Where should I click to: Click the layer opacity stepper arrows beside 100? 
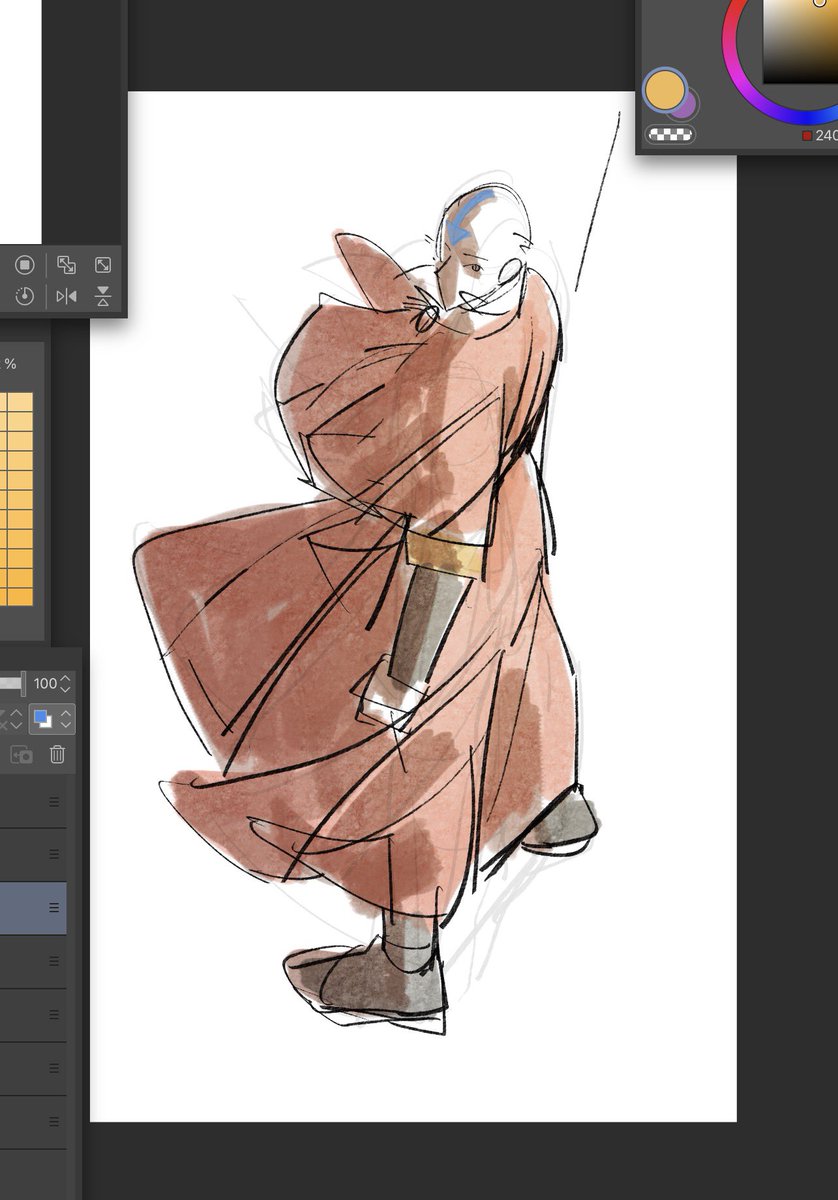click(x=66, y=684)
